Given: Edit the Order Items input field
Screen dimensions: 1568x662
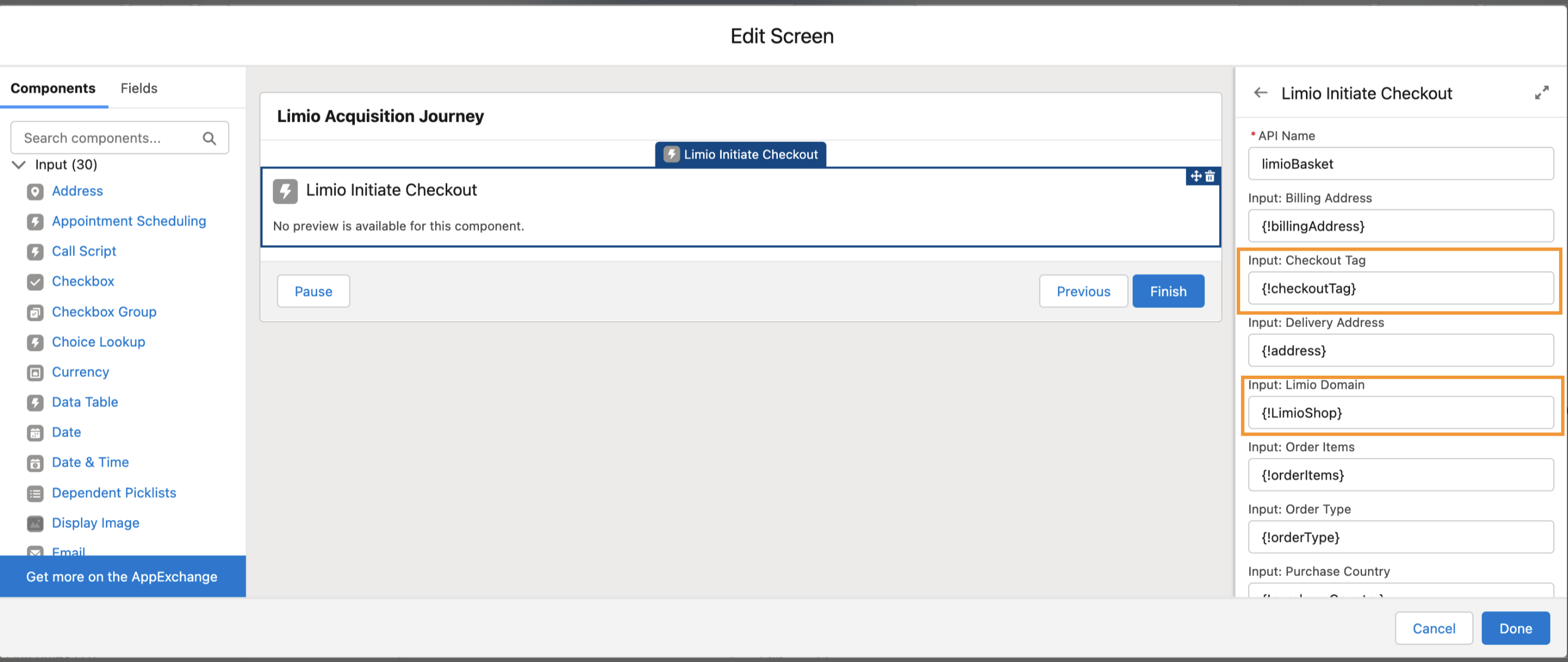Looking at the screenshot, I should pyautogui.click(x=1400, y=475).
